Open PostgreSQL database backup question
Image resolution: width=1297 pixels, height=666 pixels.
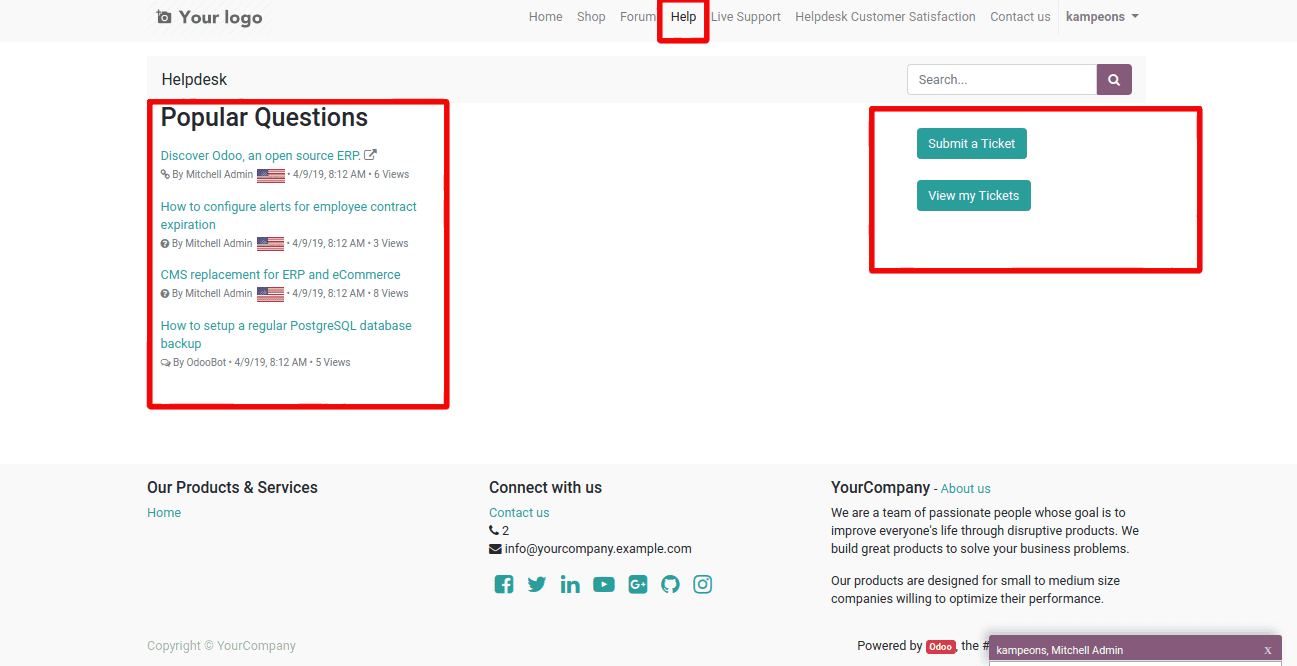point(286,335)
